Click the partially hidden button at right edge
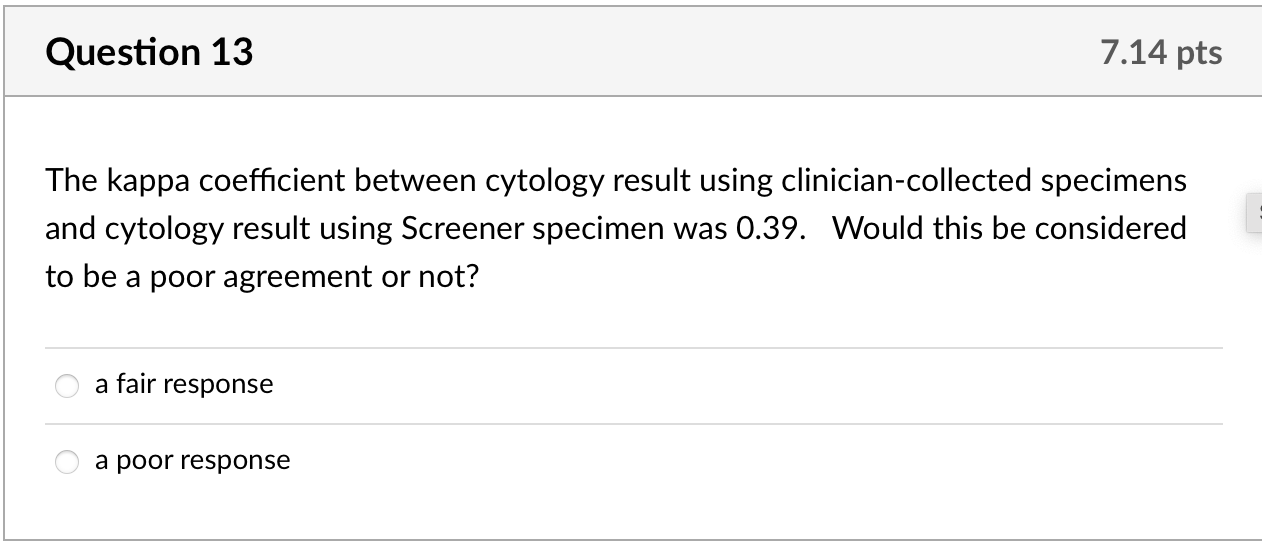The width and height of the screenshot is (1262, 545). (1255, 216)
